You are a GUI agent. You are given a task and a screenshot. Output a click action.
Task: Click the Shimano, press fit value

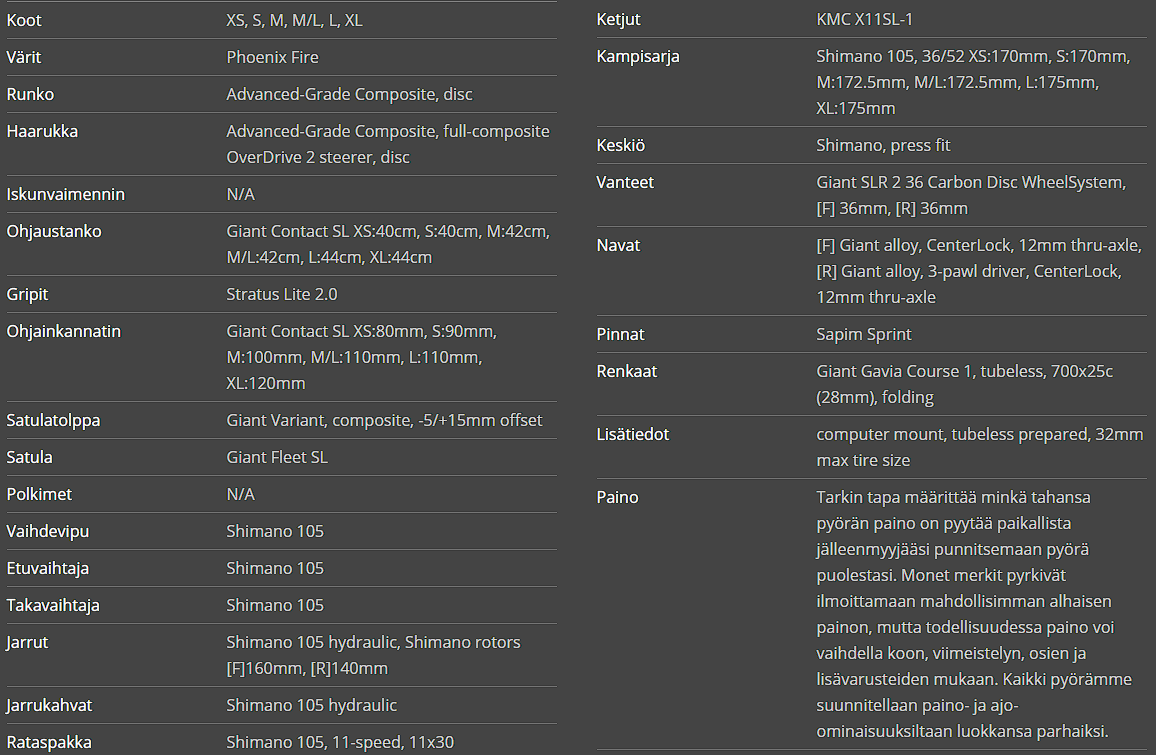click(x=883, y=145)
